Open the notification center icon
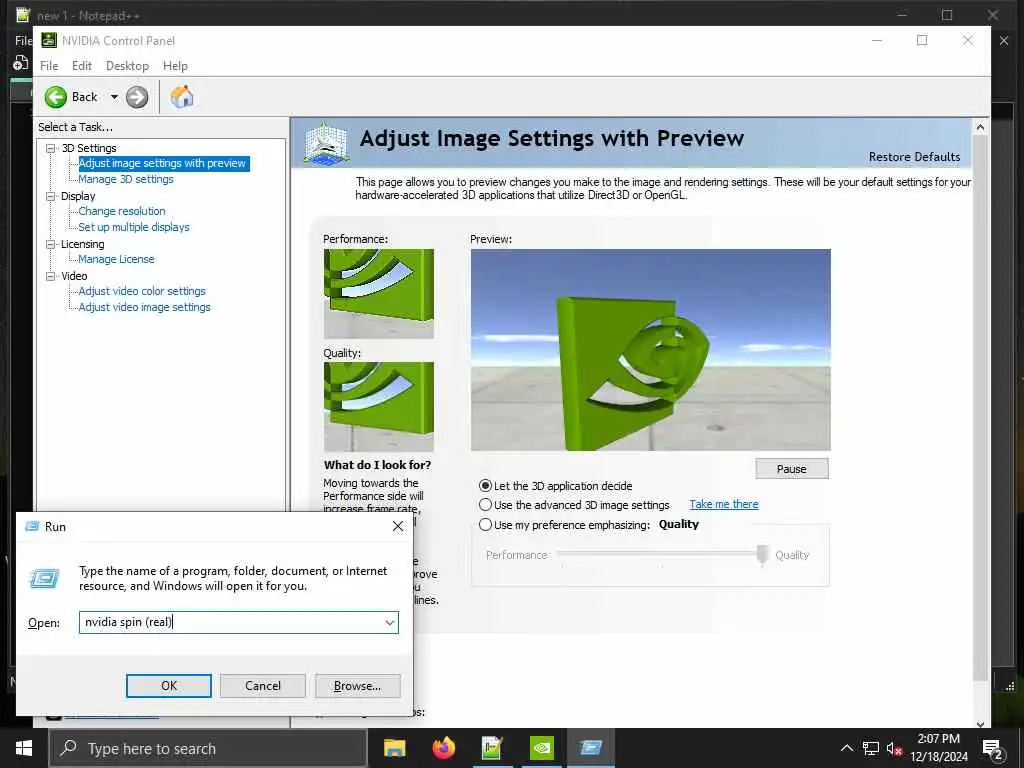 coord(993,749)
